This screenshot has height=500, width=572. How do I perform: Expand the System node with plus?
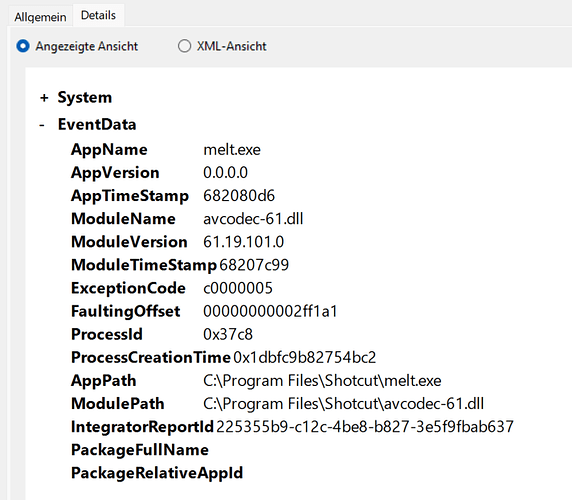click(x=44, y=98)
